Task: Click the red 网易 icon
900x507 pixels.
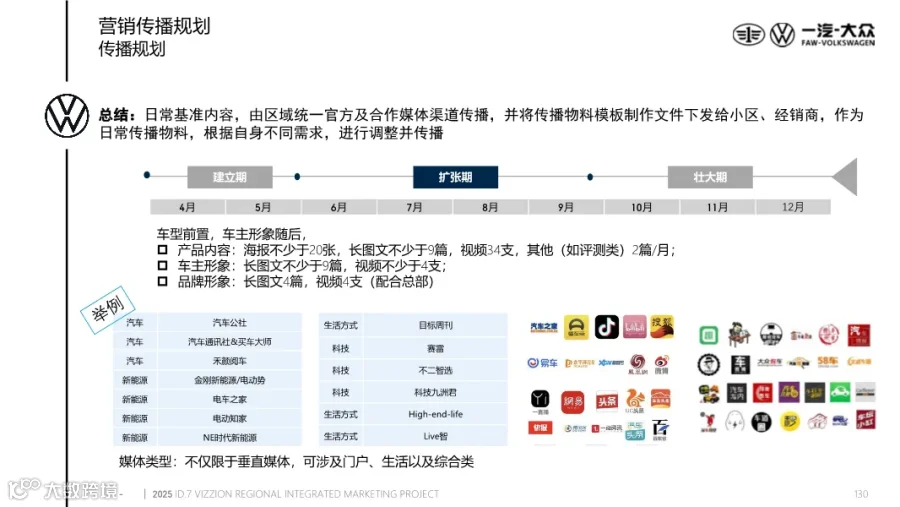Action: coord(572,401)
